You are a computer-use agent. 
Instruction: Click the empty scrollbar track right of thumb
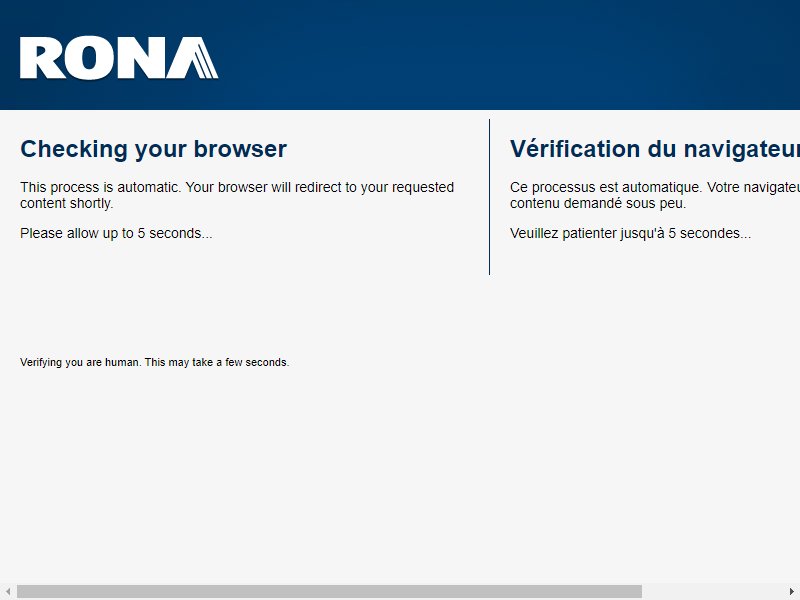pos(713,592)
